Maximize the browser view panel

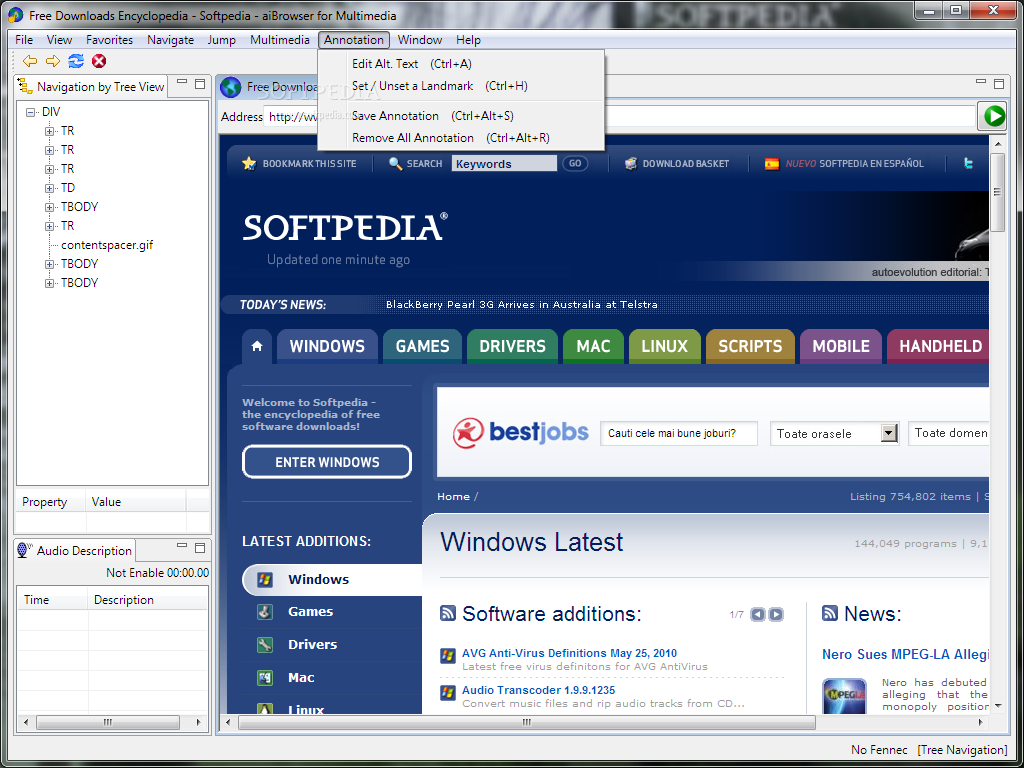click(x=999, y=84)
